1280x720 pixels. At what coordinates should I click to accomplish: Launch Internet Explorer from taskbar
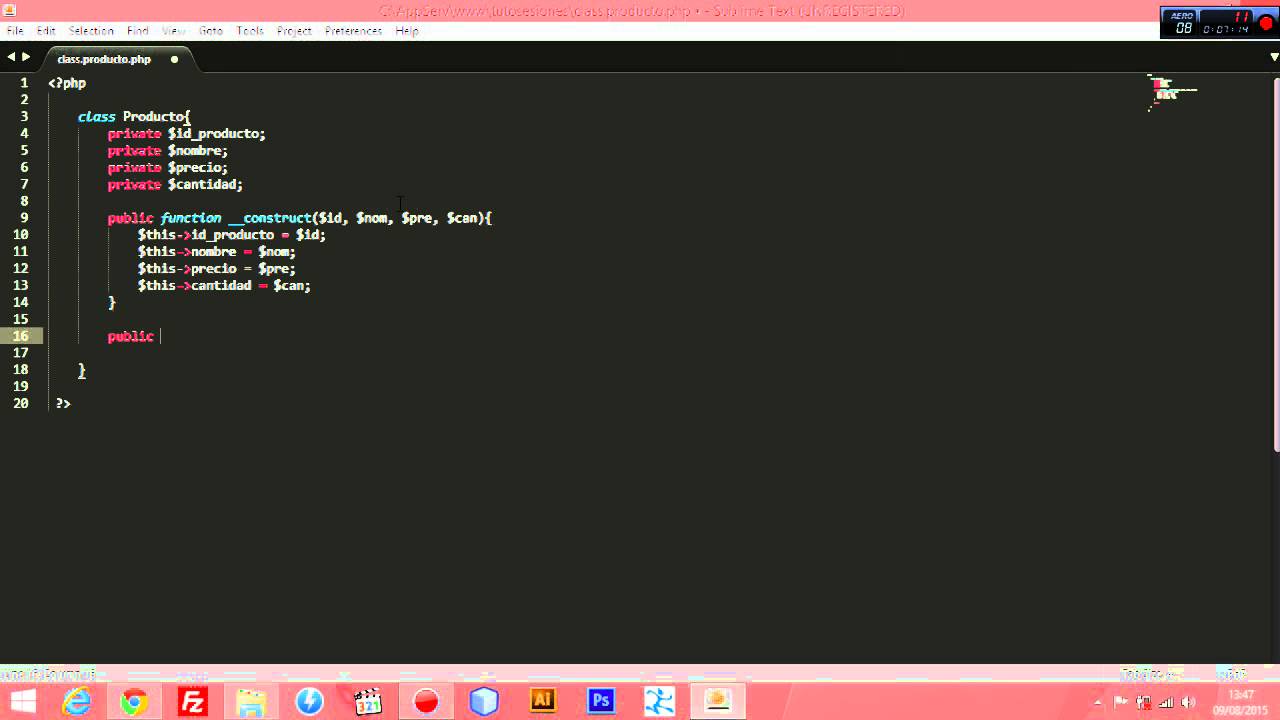point(77,702)
